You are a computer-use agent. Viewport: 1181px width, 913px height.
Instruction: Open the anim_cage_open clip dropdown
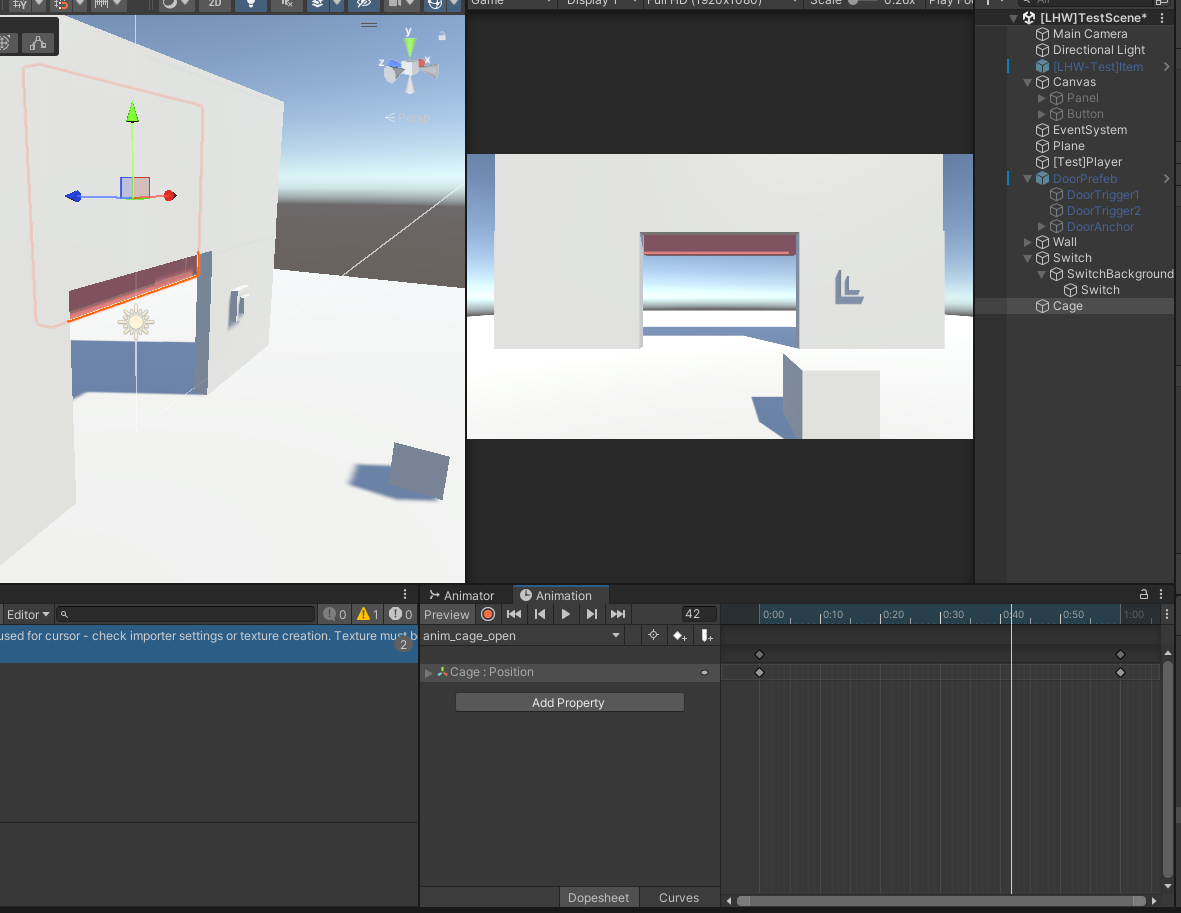click(x=522, y=636)
